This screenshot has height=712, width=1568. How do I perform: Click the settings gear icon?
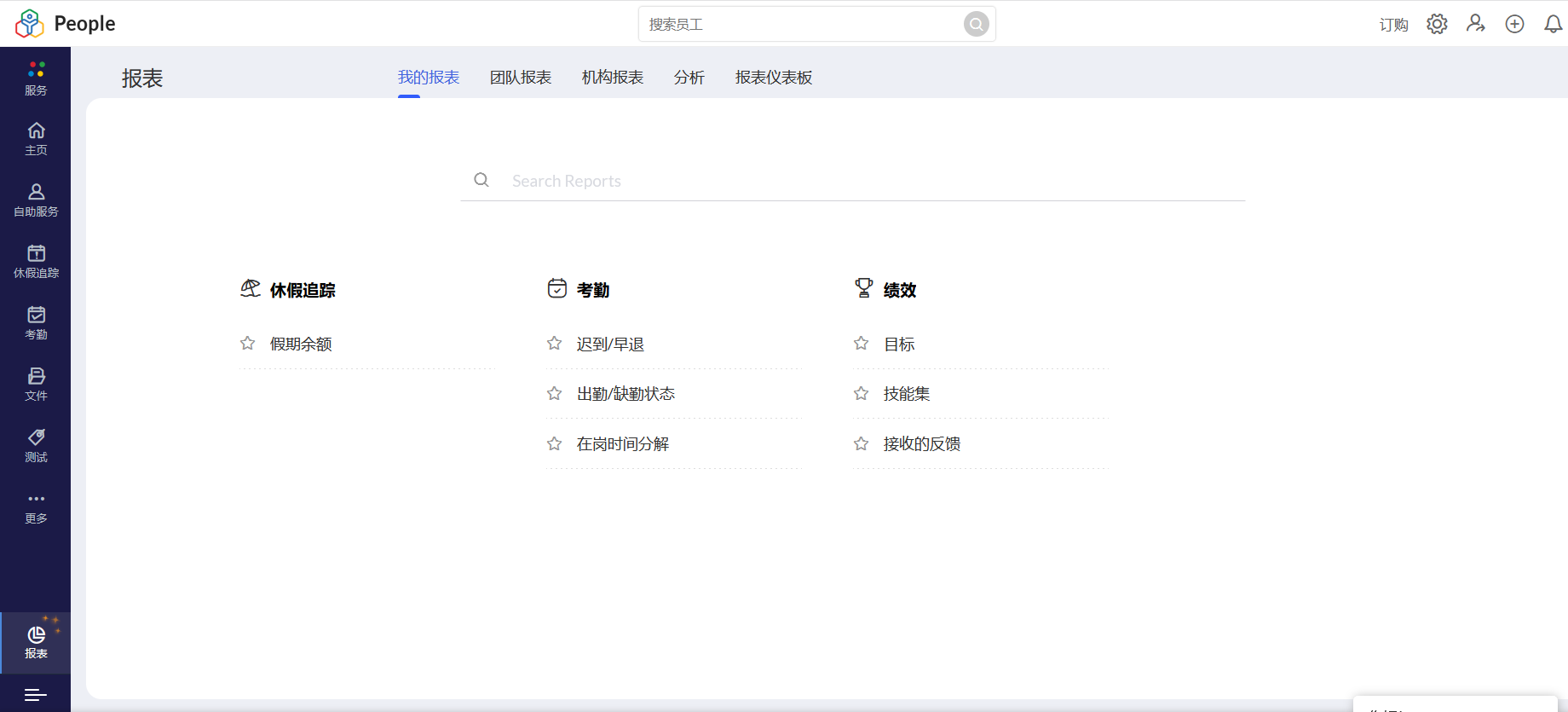[1437, 24]
